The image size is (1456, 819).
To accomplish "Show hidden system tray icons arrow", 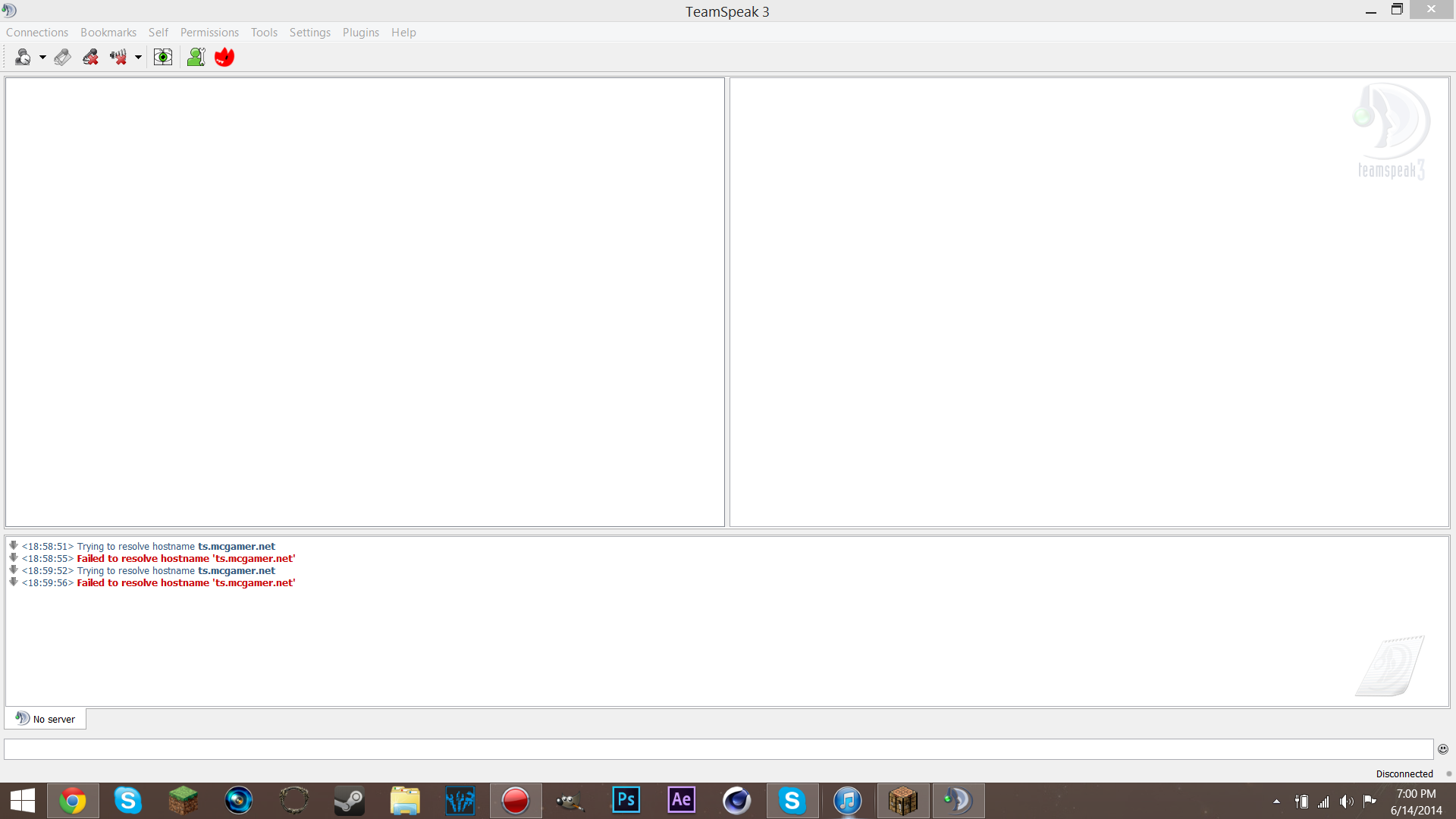I will pyautogui.click(x=1277, y=802).
